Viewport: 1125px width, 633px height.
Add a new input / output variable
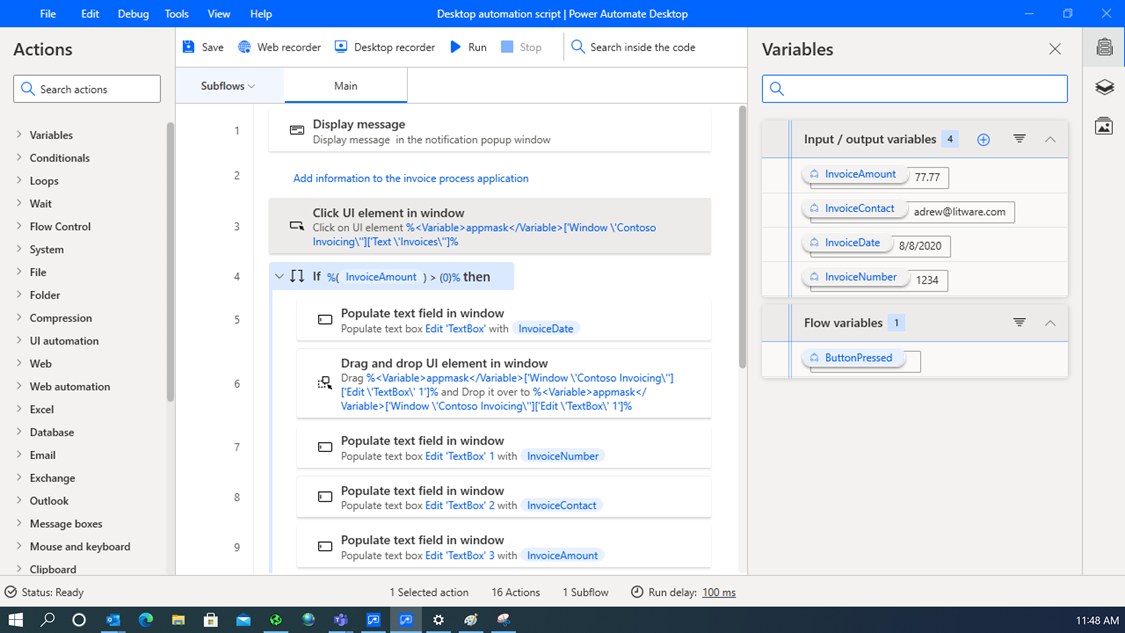click(983, 139)
